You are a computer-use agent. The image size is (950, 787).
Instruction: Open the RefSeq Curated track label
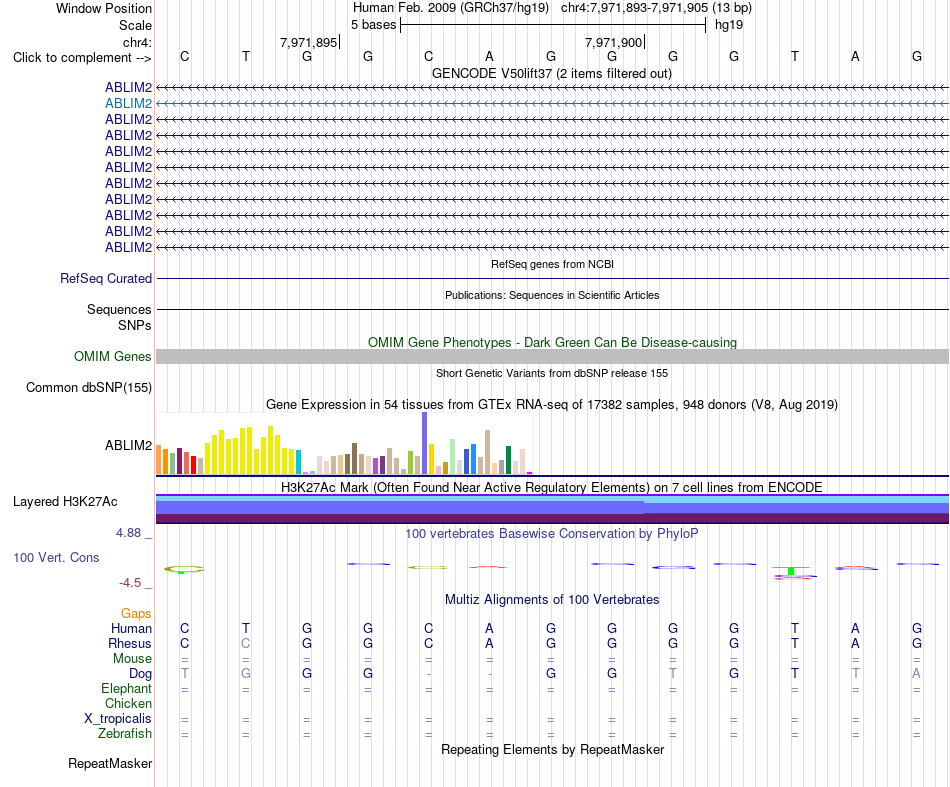coord(105,279)
